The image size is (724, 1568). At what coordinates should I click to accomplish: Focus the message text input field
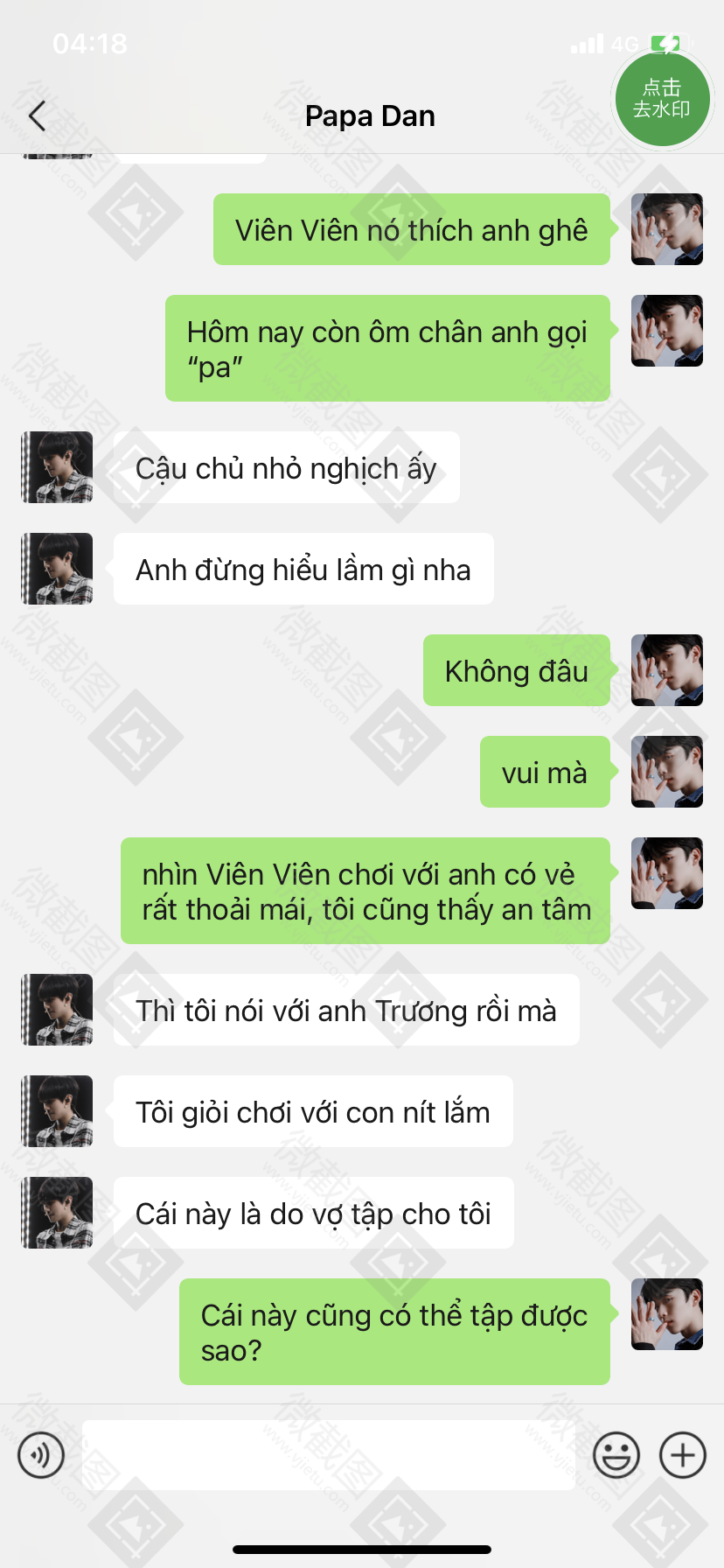coord(329,1455)
